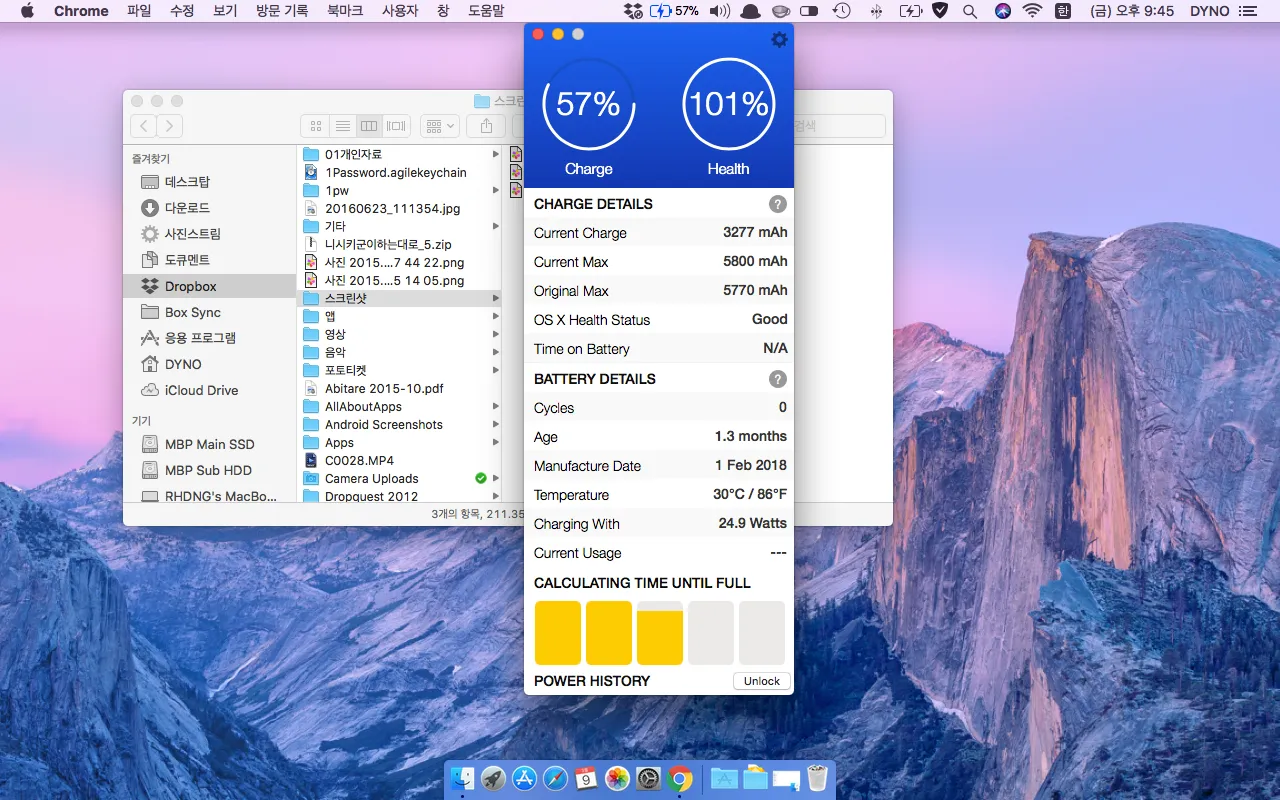The height and width of the screenshot is (800, 1280).
Task: Expand the 01개인자료 folder arrow
Action: [495, 155]
